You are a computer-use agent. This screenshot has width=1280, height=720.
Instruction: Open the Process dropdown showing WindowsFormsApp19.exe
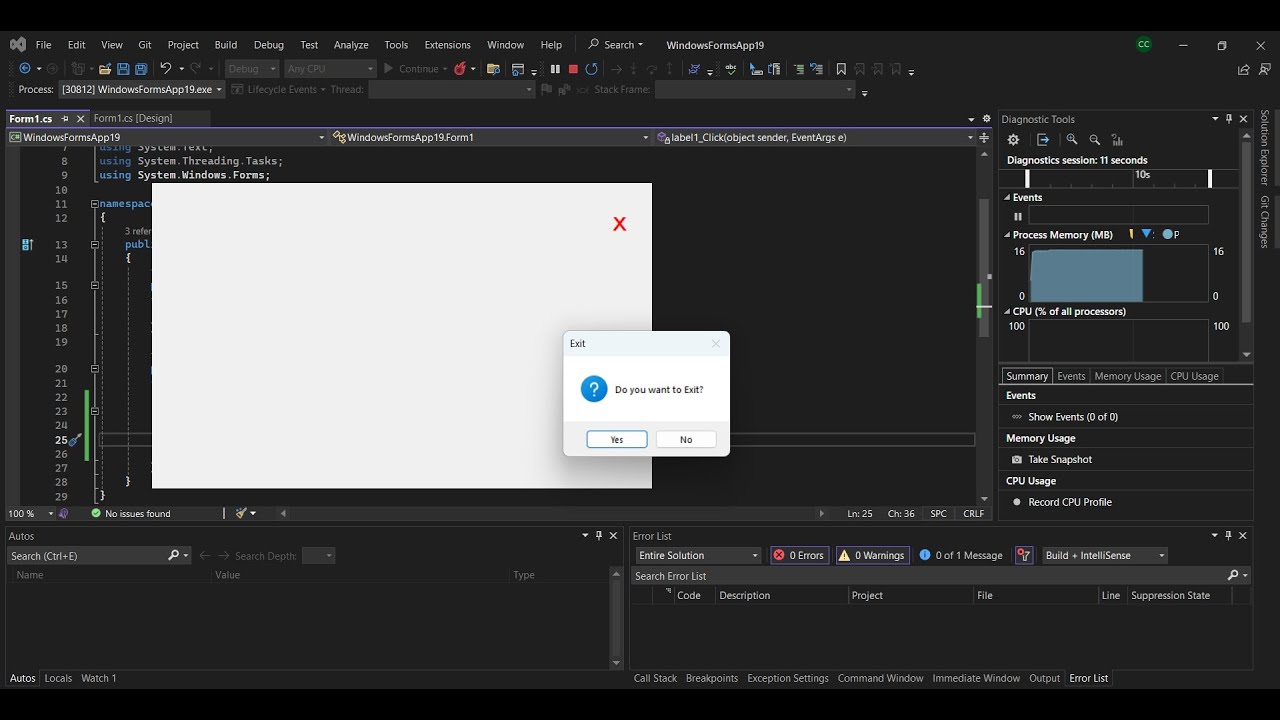point(141,89)
